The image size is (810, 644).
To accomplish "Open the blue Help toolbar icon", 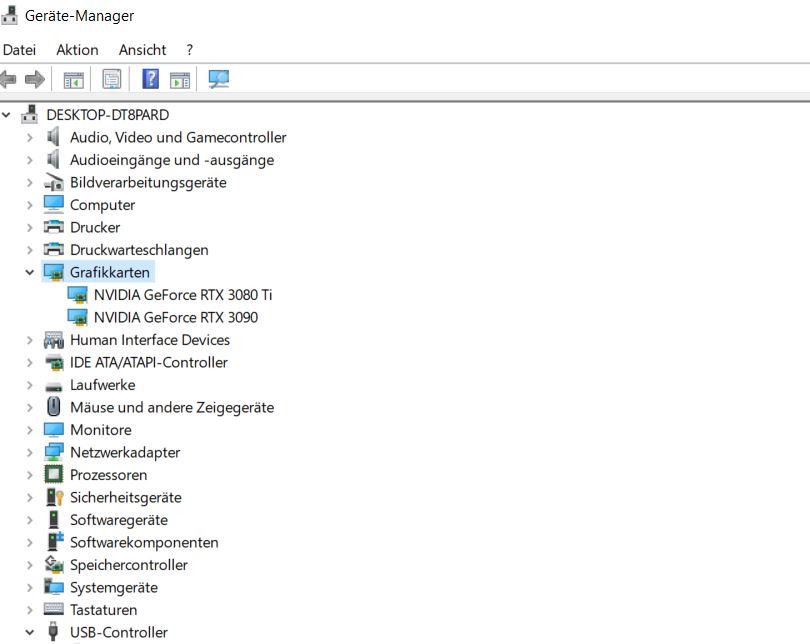I will pyautogui.click(x=150, y=79).
